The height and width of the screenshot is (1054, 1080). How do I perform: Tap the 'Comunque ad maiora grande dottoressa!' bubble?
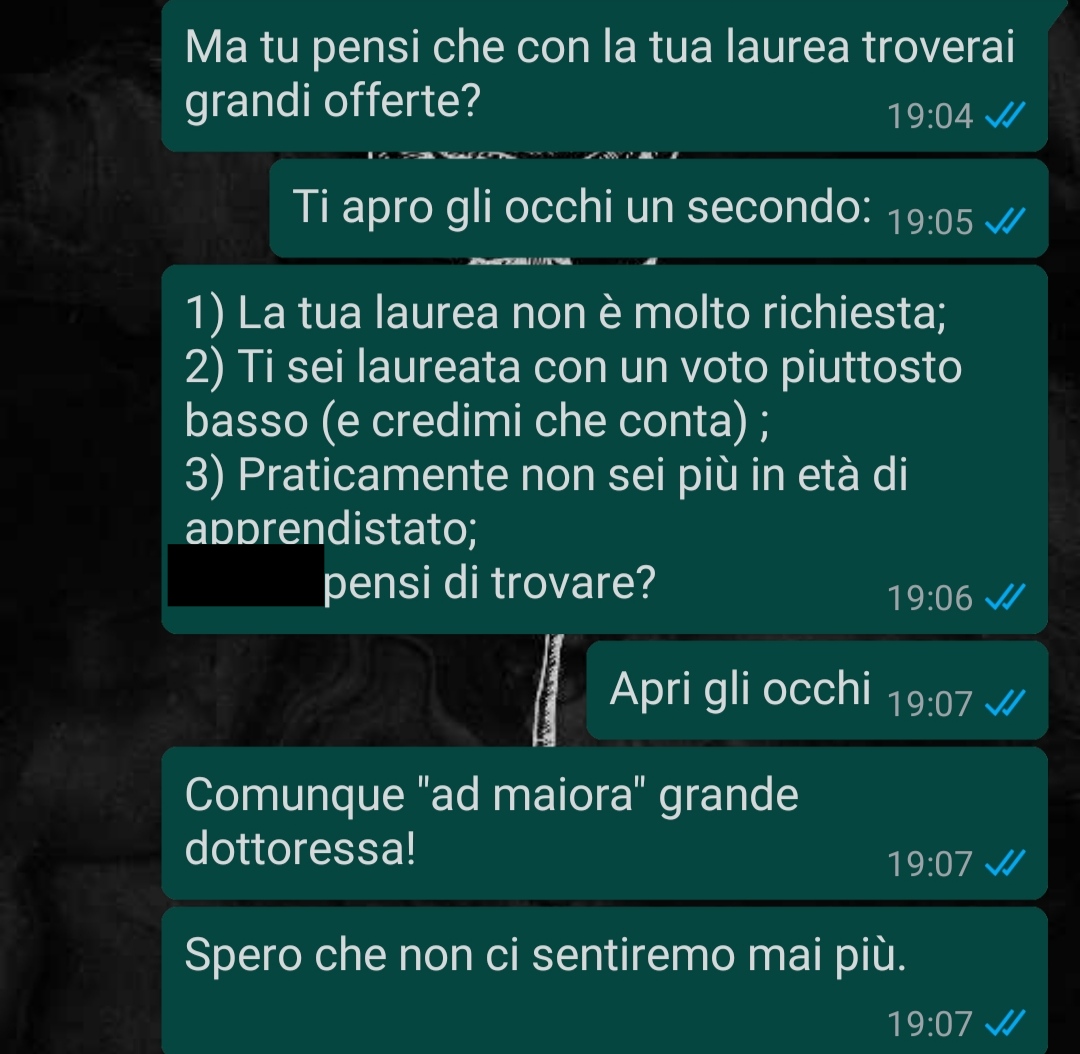(605, 823)
